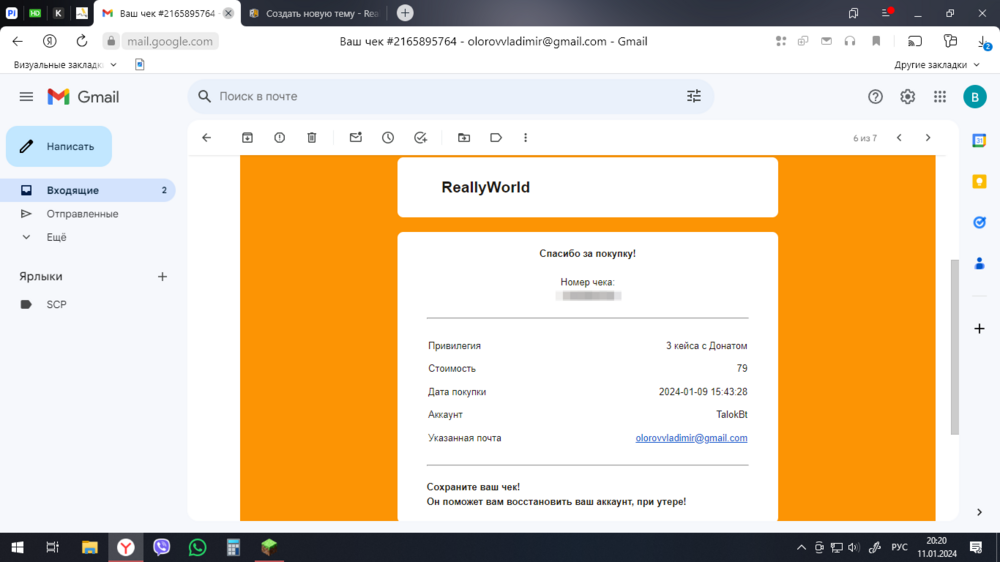This screenshot has width=1000, height=562.
Task: Create new label plus icon
Action: pos(162,277)
